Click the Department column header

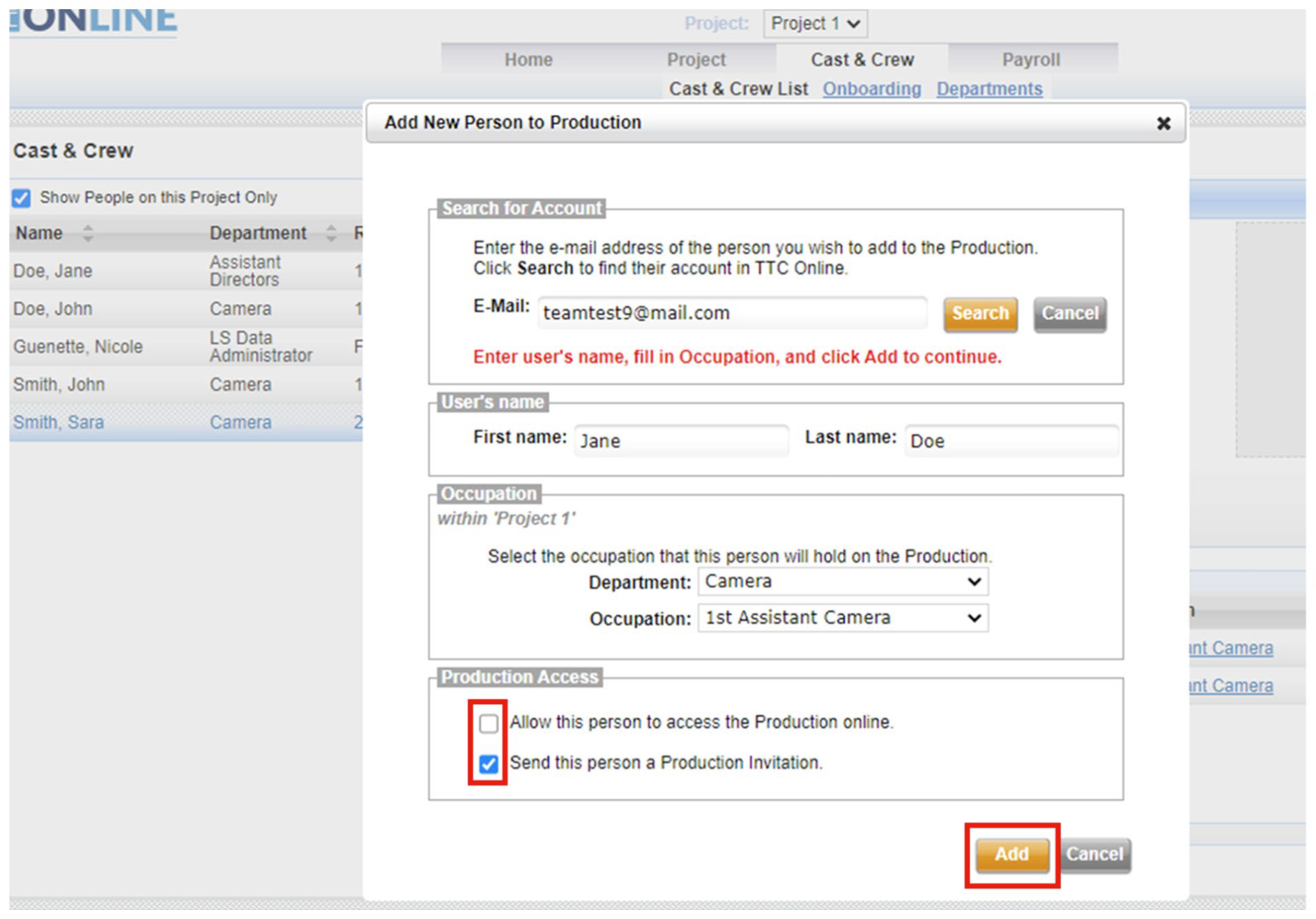click(x=258, y=233)
